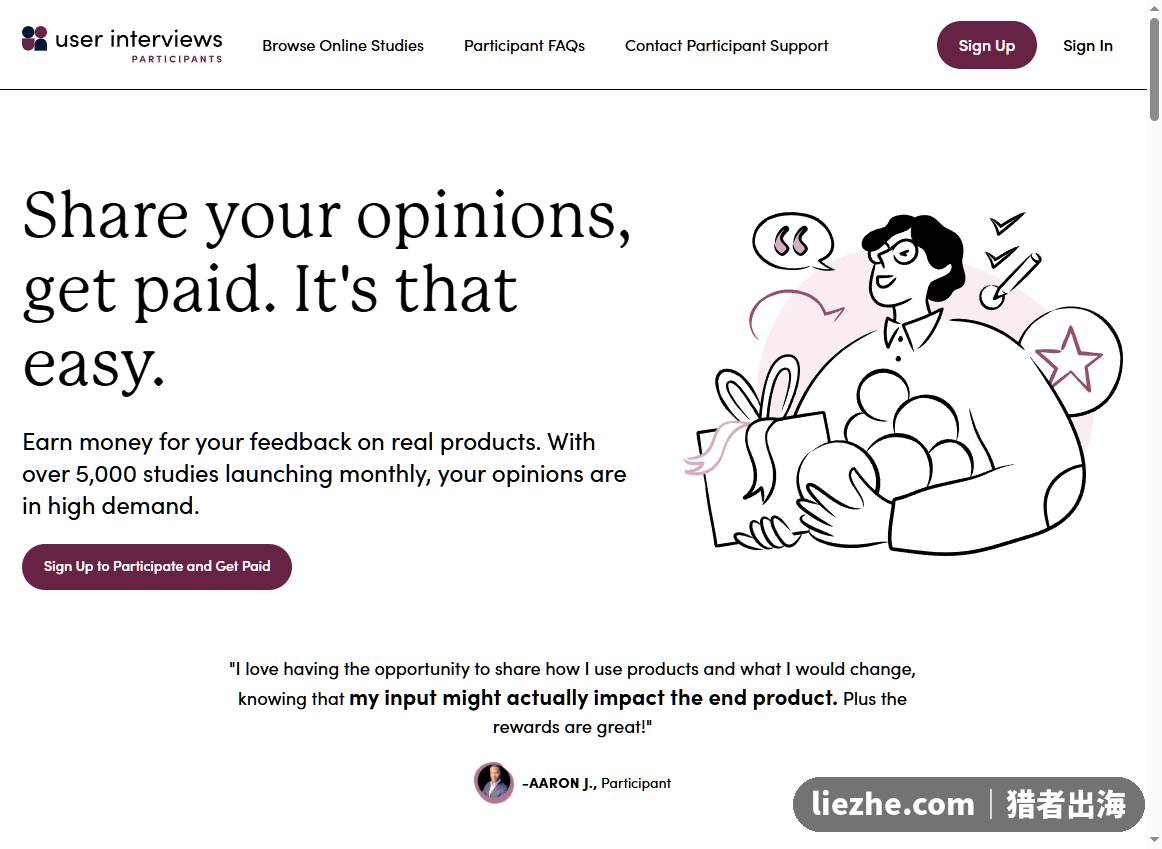Click the Sign In link

pyautogui.click(x=1087, y=46)
